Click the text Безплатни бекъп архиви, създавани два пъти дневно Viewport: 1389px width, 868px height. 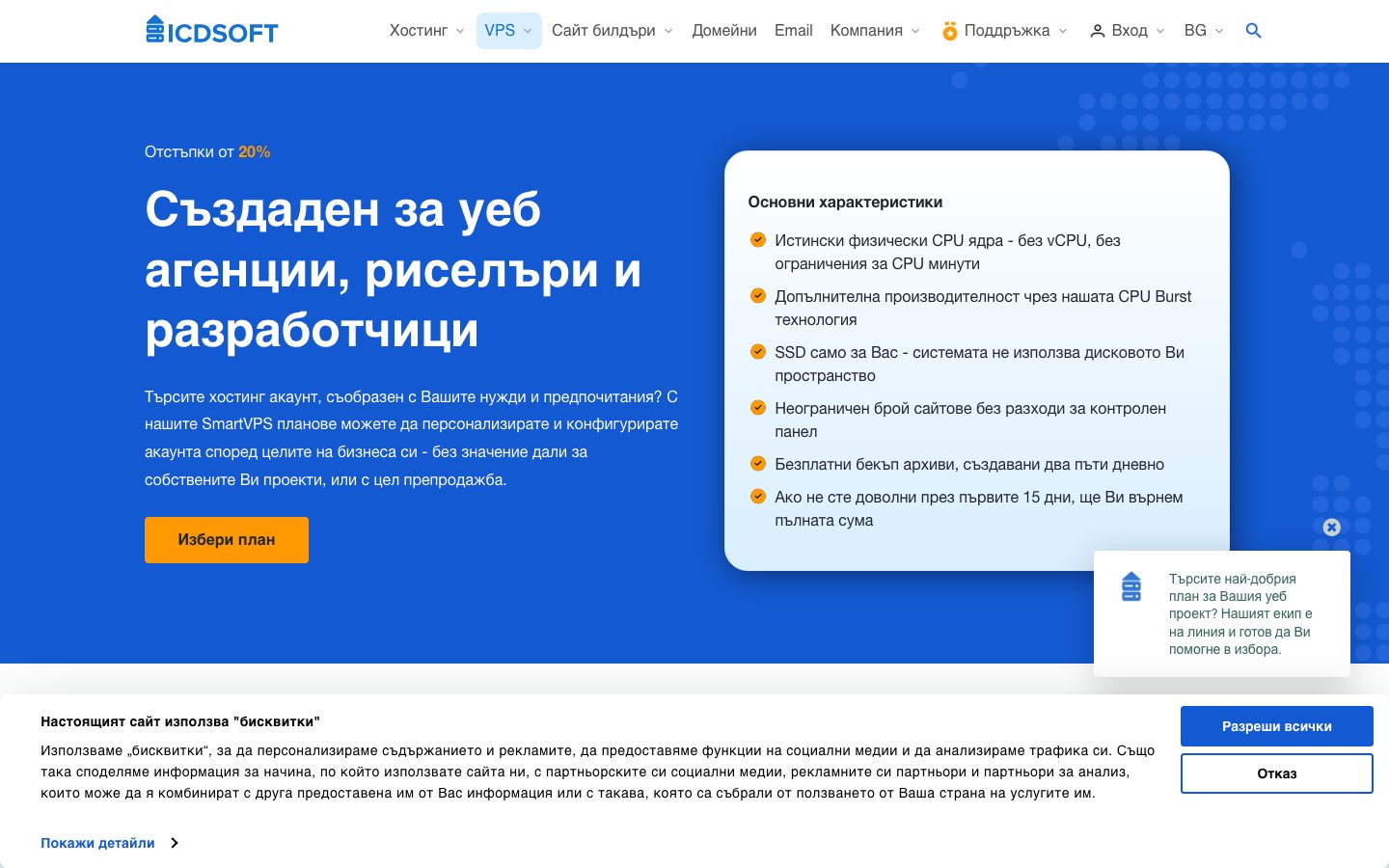[969, 464]
